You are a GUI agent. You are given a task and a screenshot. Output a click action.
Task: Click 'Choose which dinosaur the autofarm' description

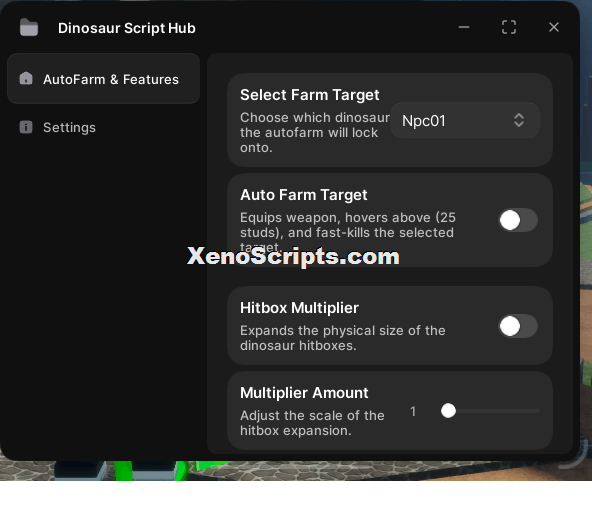(x=315, y=133)
